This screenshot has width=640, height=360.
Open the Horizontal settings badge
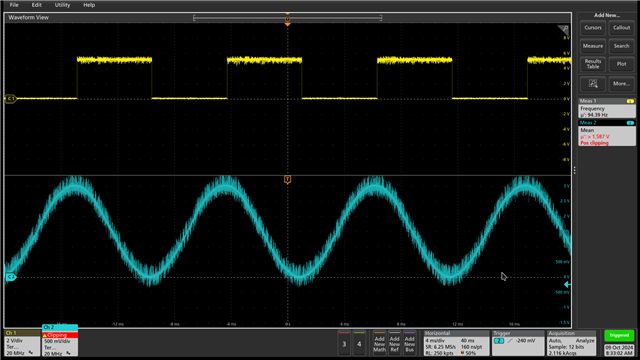pos(456,343)
